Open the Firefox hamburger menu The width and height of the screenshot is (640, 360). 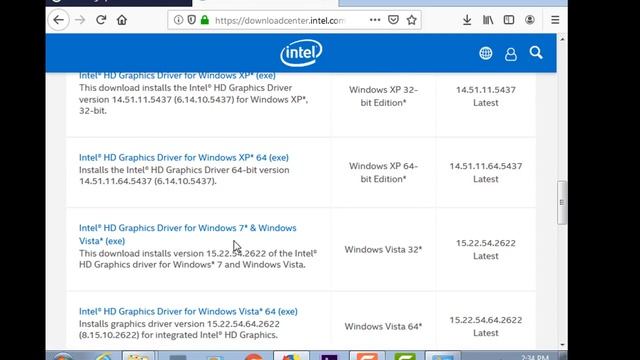coord(555,20)
